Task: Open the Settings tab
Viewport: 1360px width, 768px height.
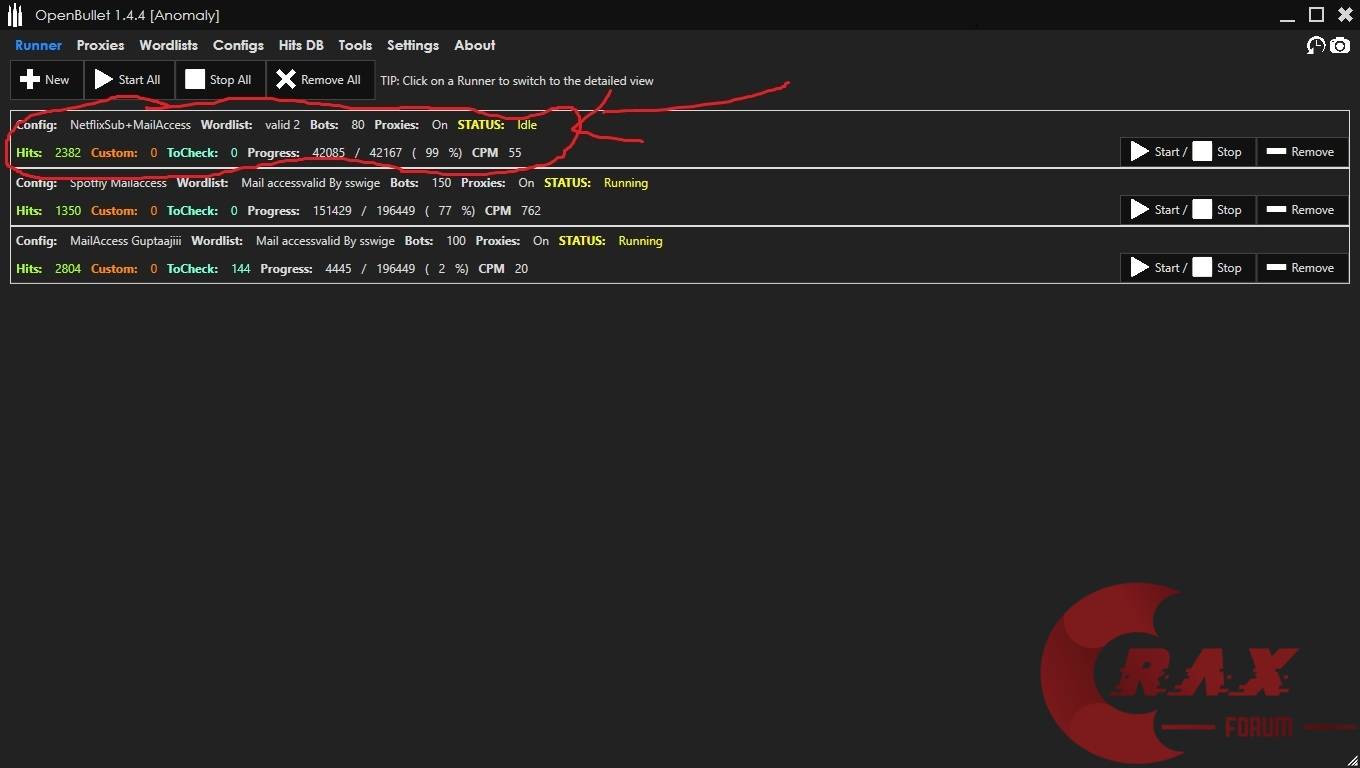Action: coord(413,45)
